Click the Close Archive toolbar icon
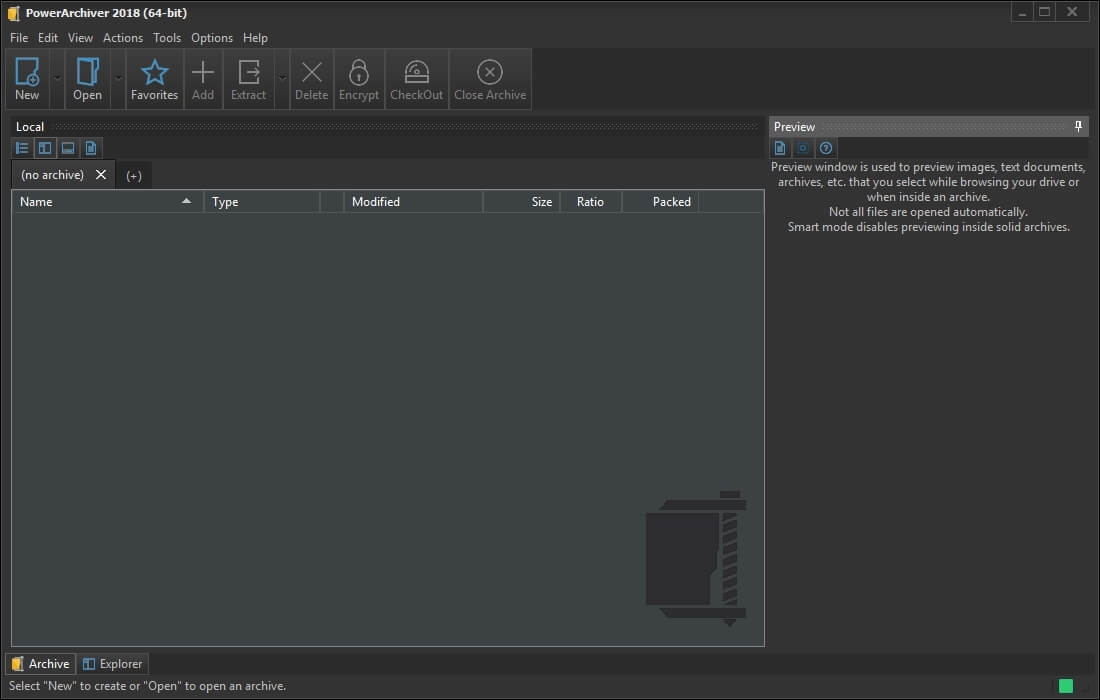This screenshot has height=700, width=1100. [490, 78]
